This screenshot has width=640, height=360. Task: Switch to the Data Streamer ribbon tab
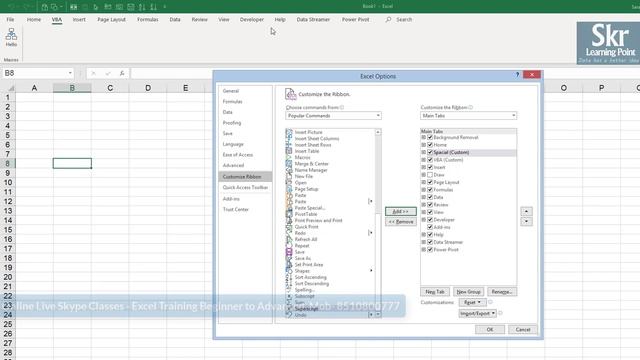coord(313,19)
